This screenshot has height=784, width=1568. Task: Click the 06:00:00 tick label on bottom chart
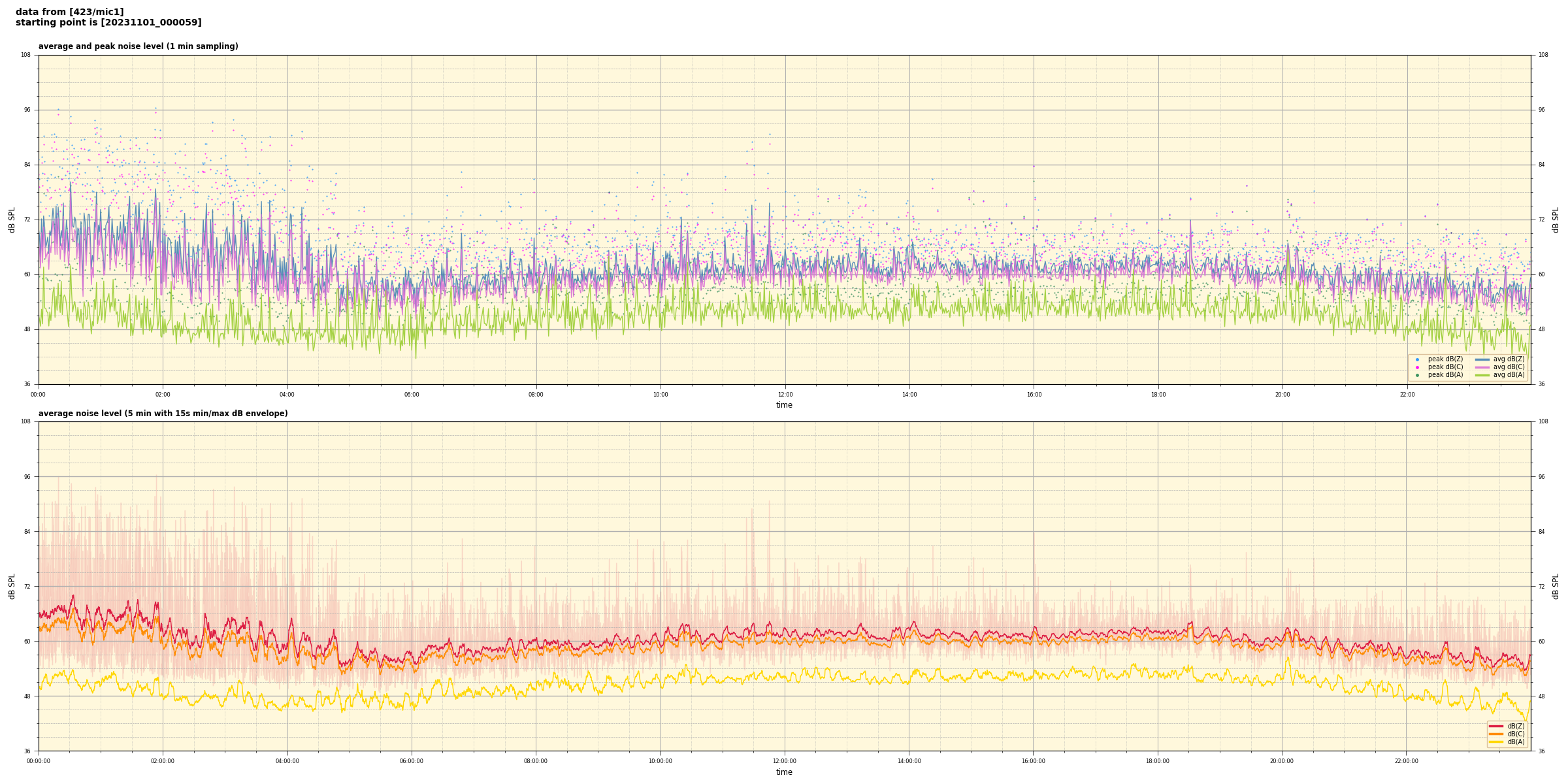pos(412,761)
